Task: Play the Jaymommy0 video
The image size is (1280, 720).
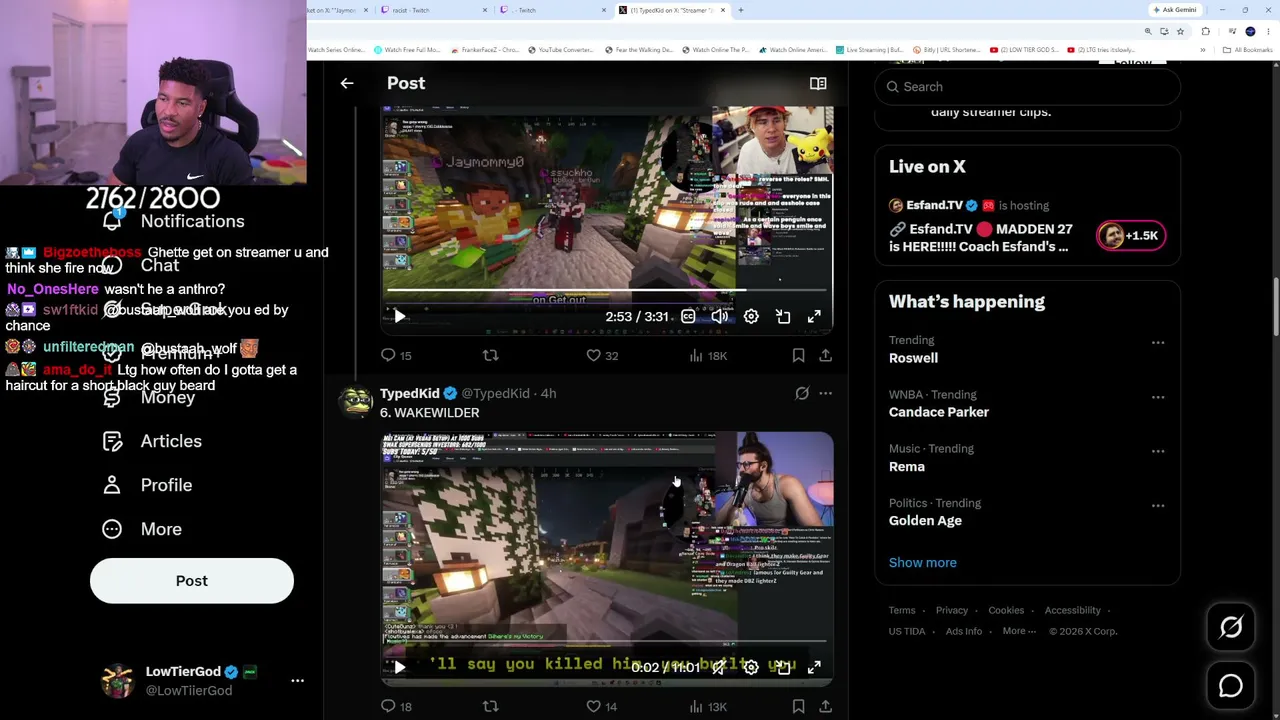Action: click(399, 316)
